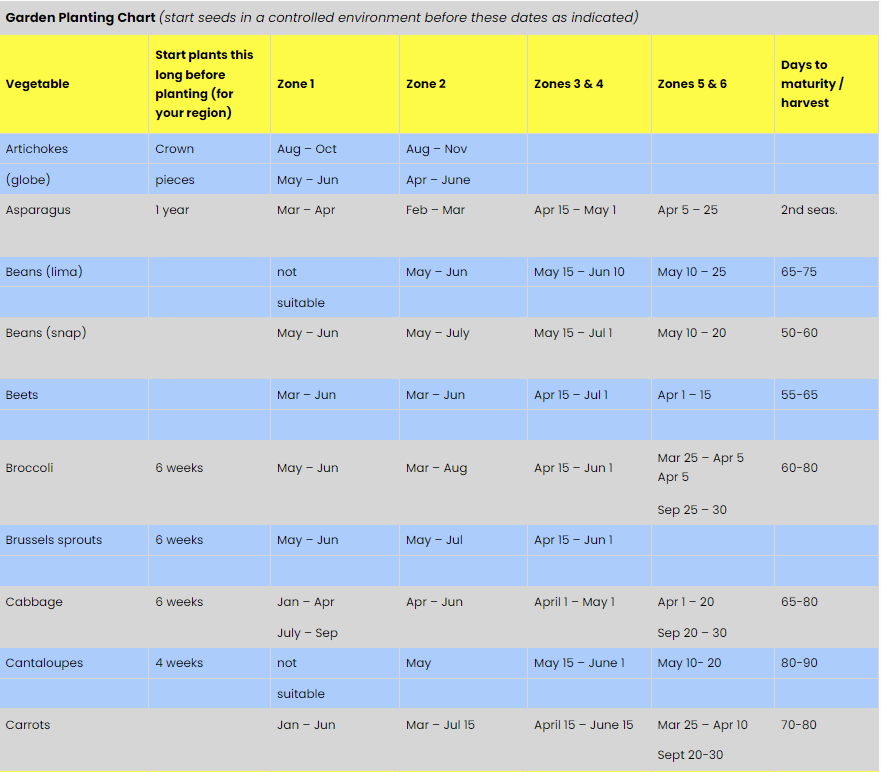Click the "Garden Planting Chart" title text
881x772 pixels.
tap(80, 17)
